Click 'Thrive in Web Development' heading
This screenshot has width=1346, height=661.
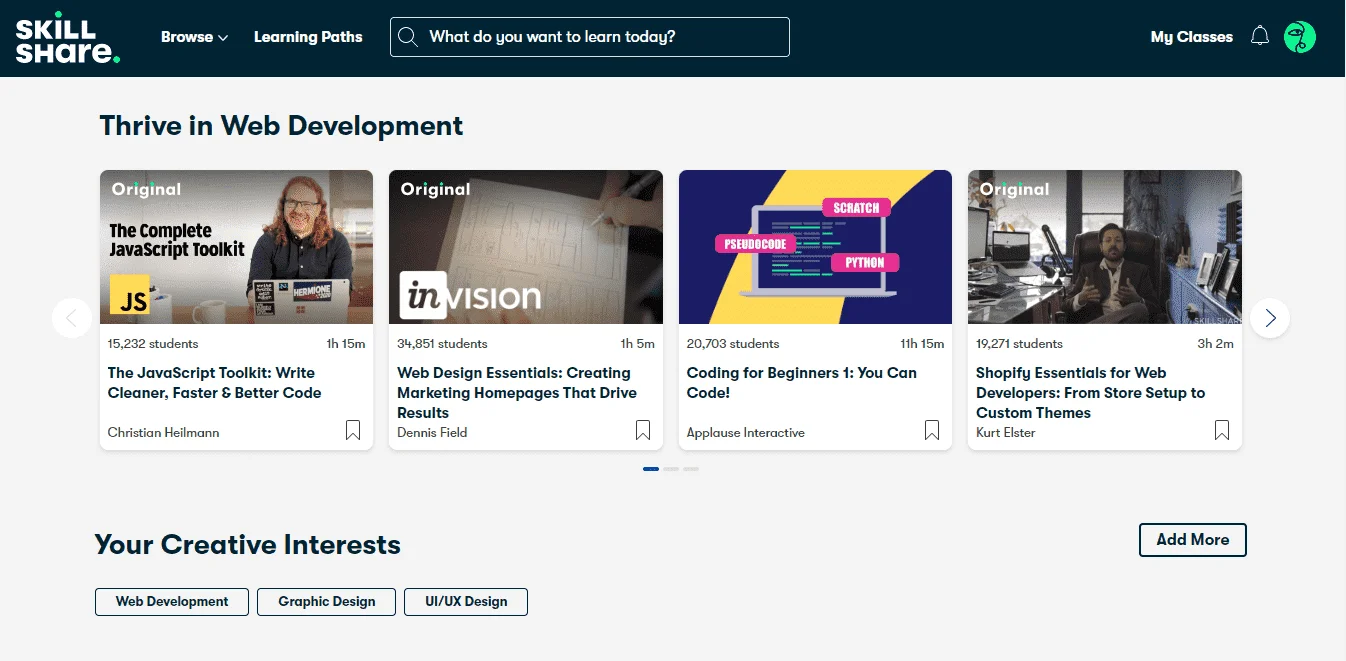pyautogui.click(x=281, y=126)
